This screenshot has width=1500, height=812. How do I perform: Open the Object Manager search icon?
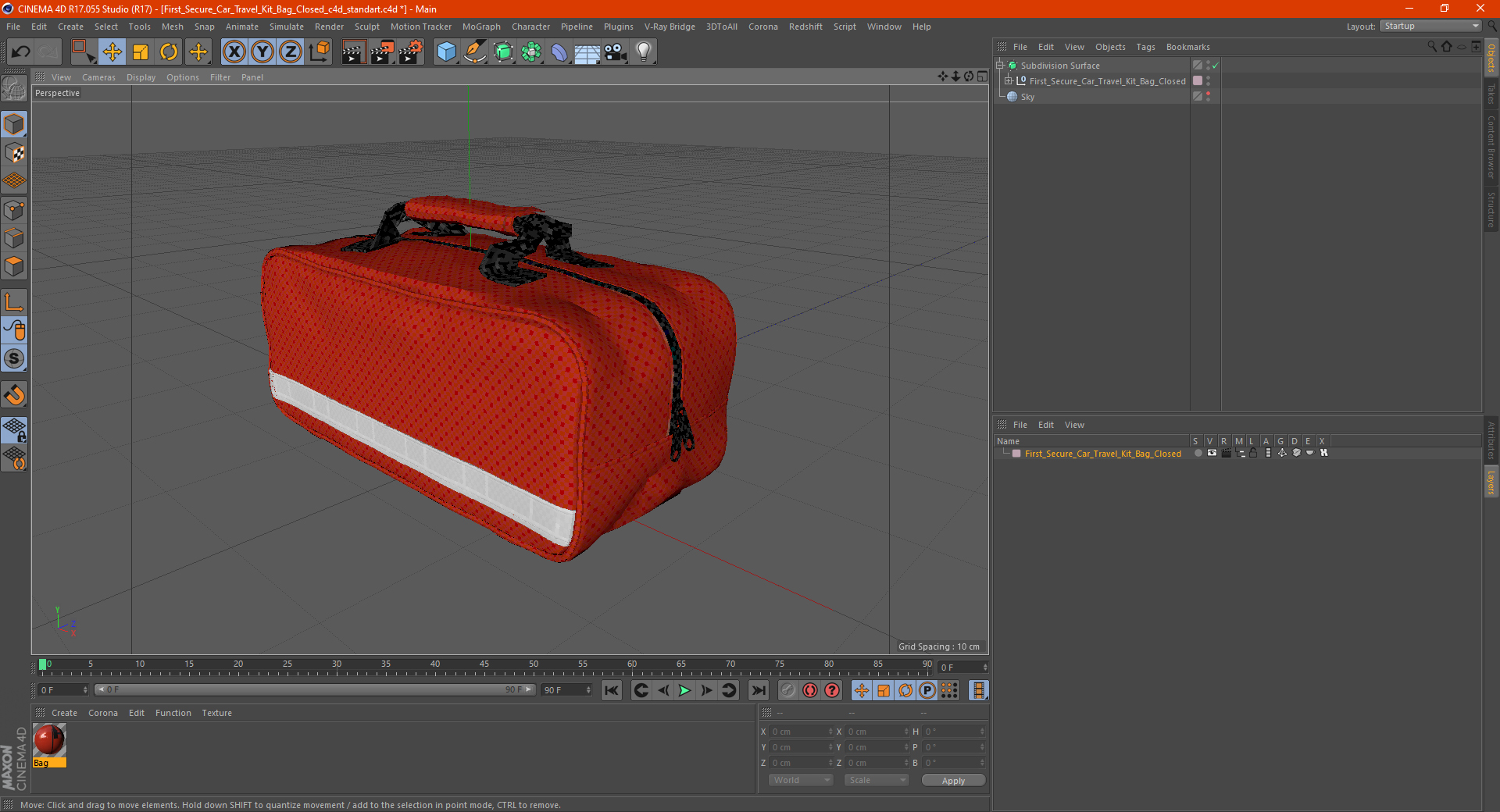click(x=1432, y=47)
